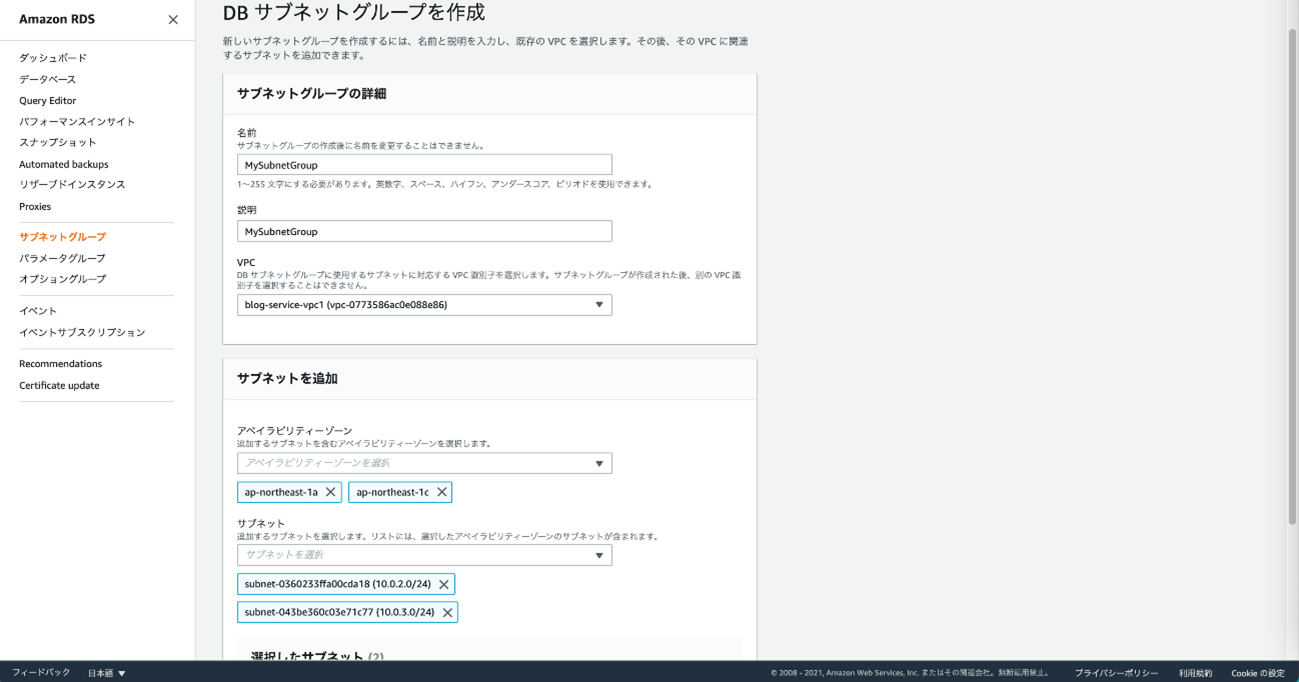Select スナップショット in the navigation
Image resolution: width=1299 pixels, height=682 pixels.
[58, 142]
